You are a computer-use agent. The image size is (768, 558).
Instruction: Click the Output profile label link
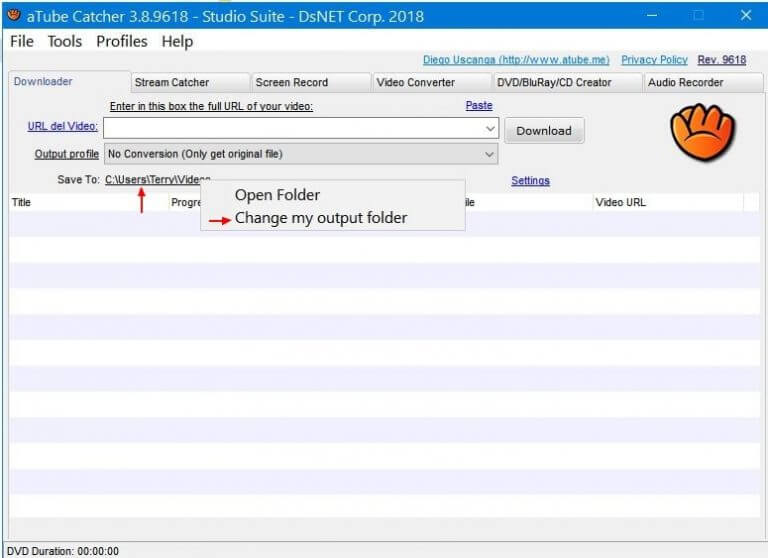click(x=67, y=154)
